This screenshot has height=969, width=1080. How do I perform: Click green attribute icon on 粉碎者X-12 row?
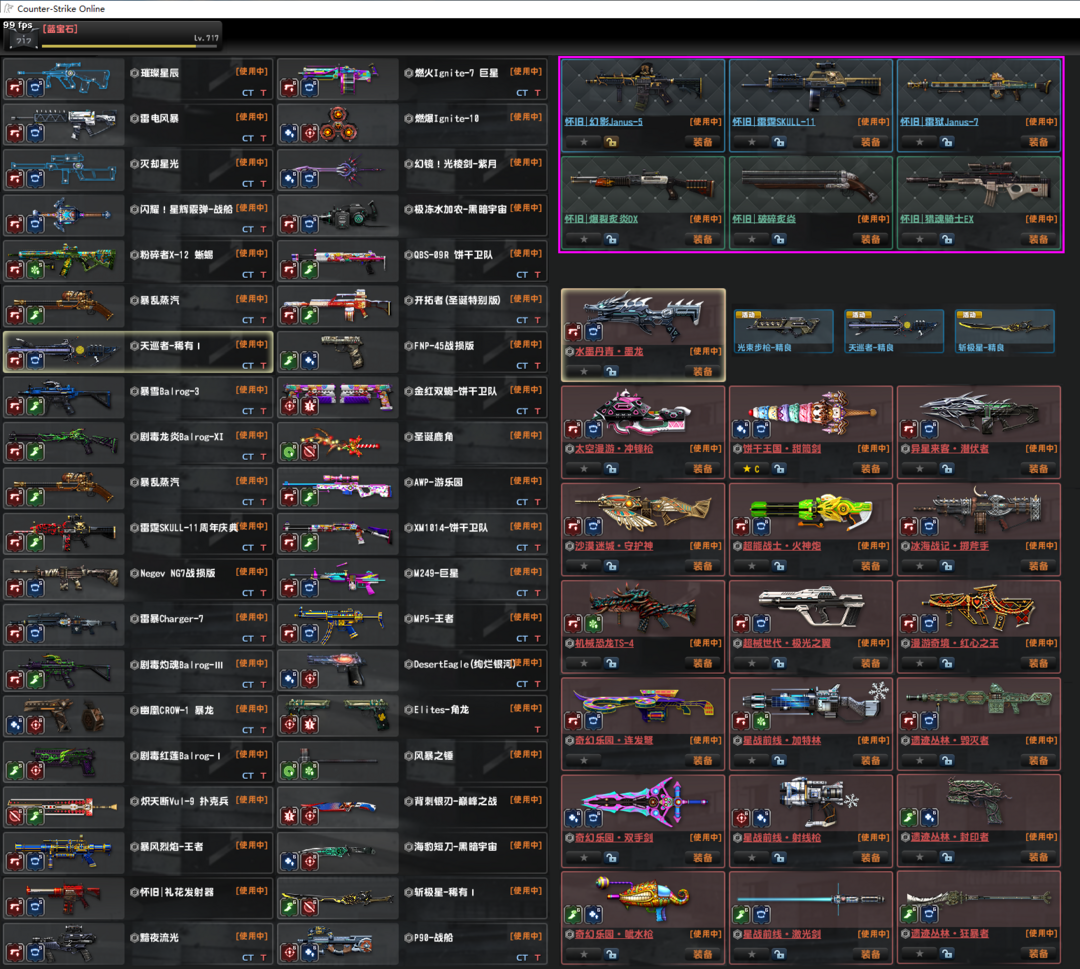35,269
